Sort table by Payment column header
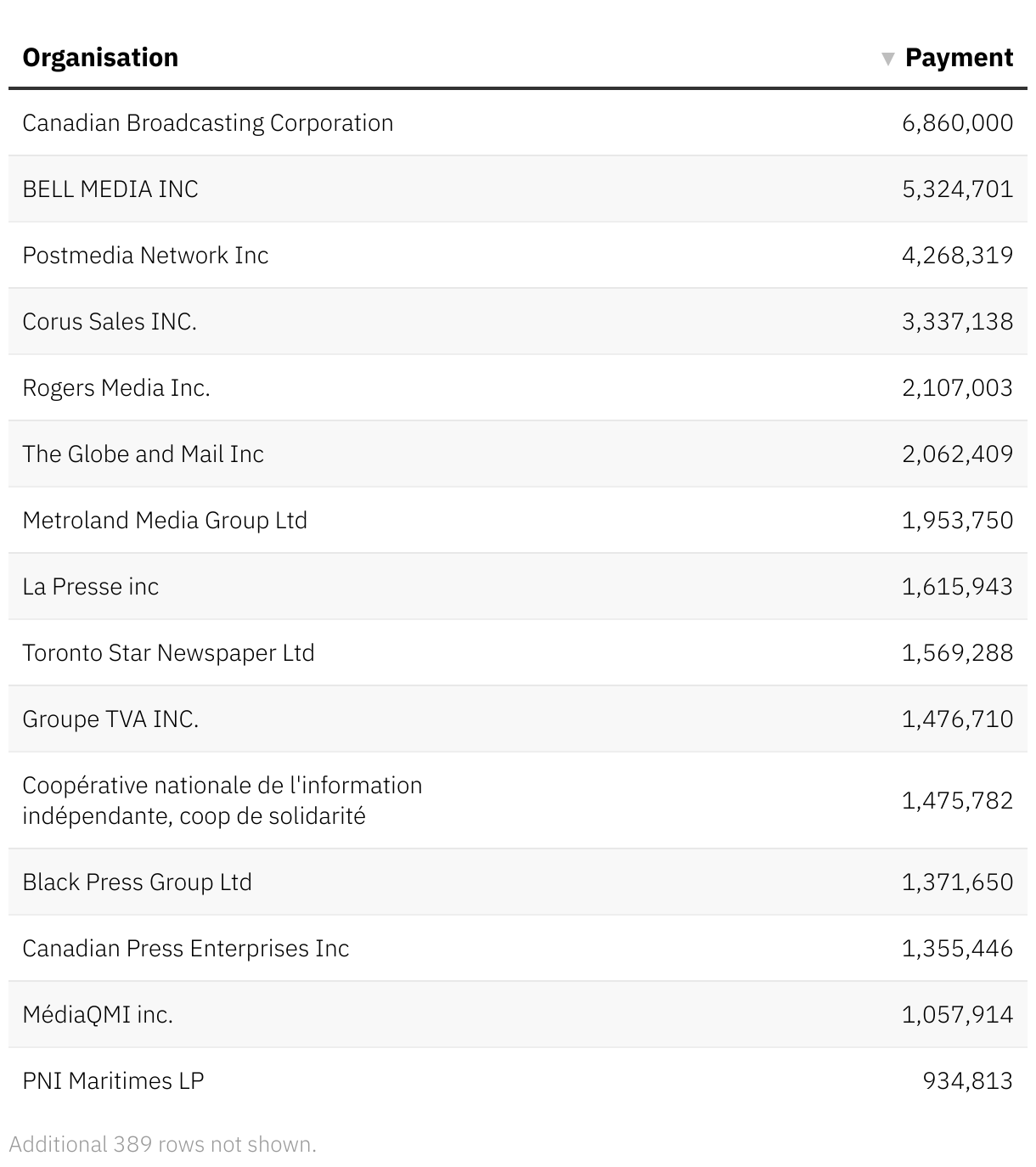Viewport: 1036px width, 1167px height. tap(958, 58)
